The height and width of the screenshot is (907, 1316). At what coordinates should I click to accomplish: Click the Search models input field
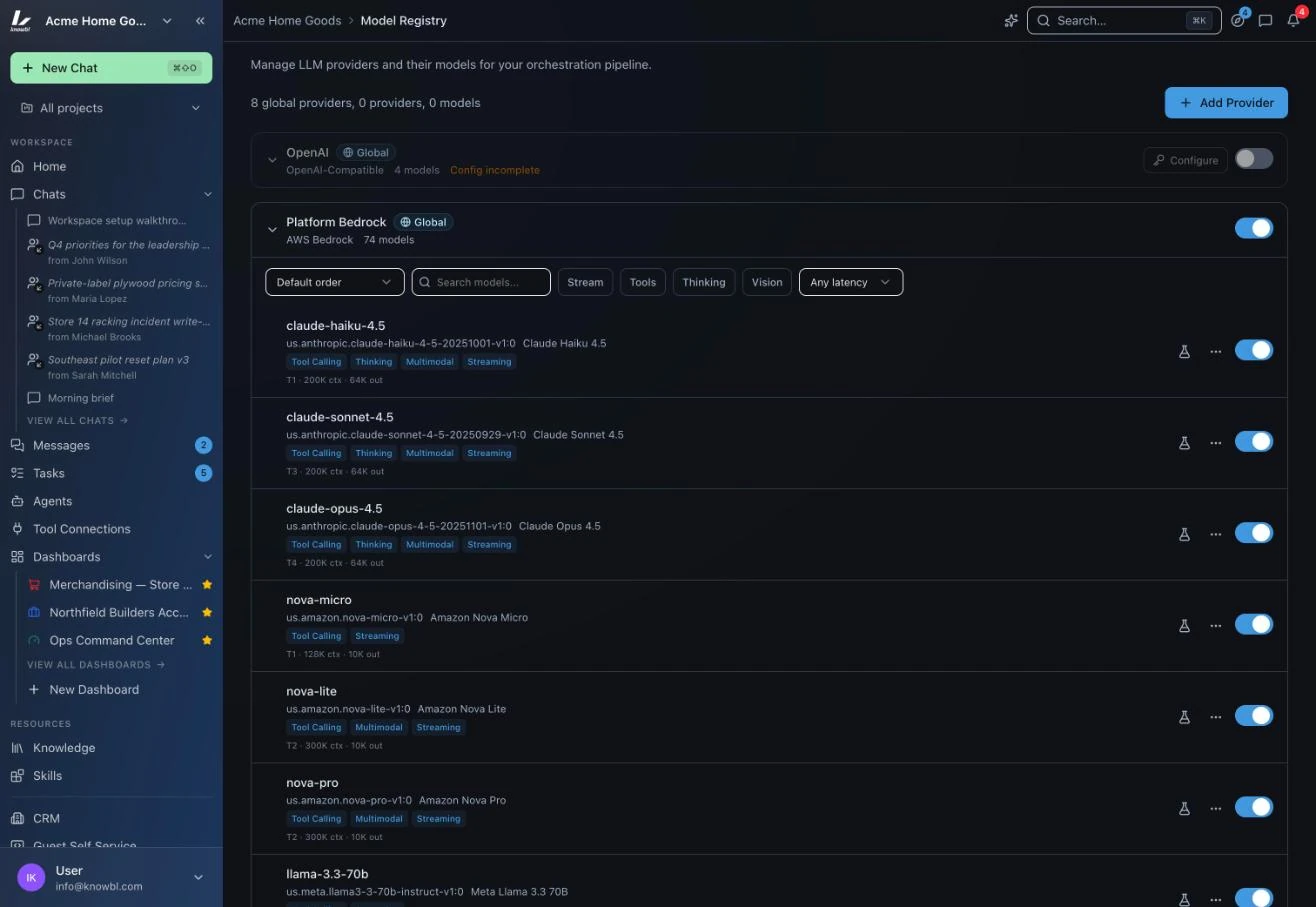481,282
